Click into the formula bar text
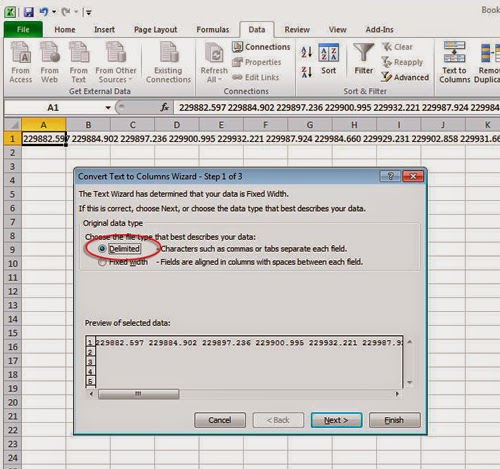Viewport: 500px width, 469px height. point(337,108)
